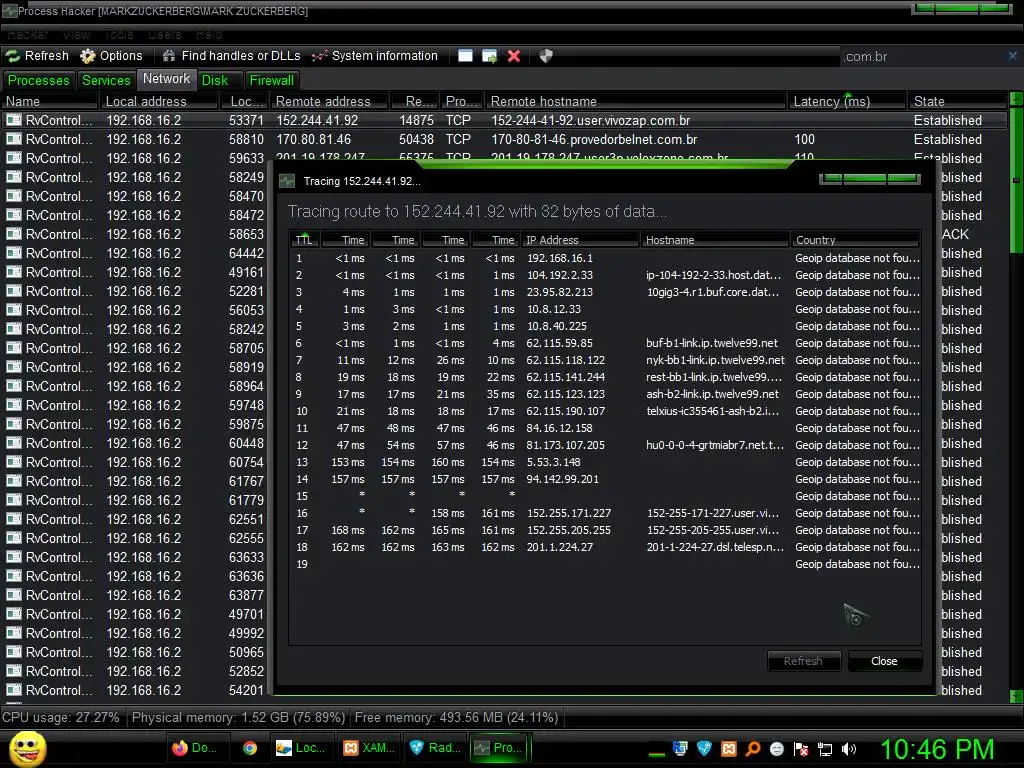Open the Firewall tab

(x=272, y=80)
